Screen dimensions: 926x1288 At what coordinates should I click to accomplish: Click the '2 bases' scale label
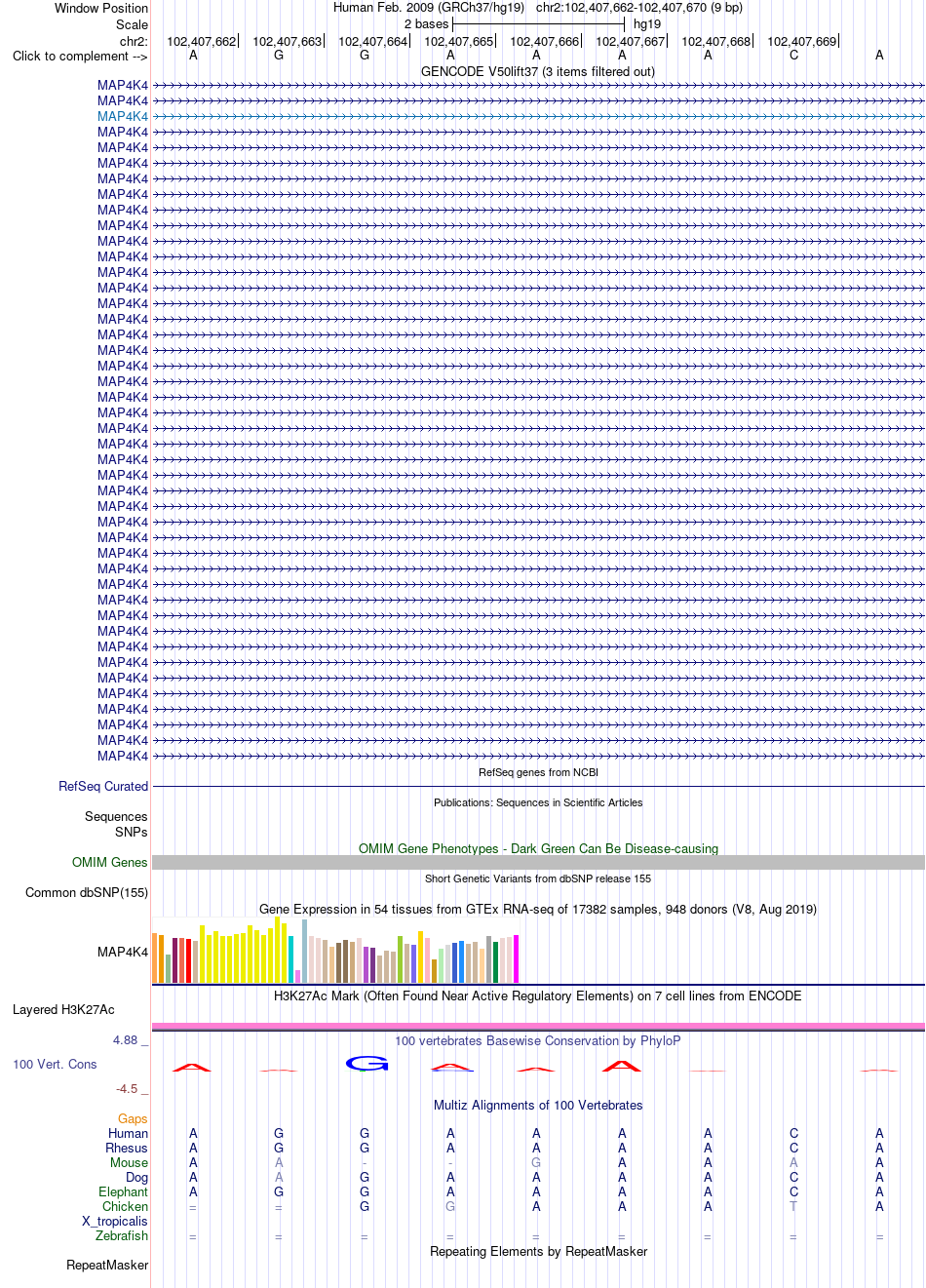tap(427, 23)
